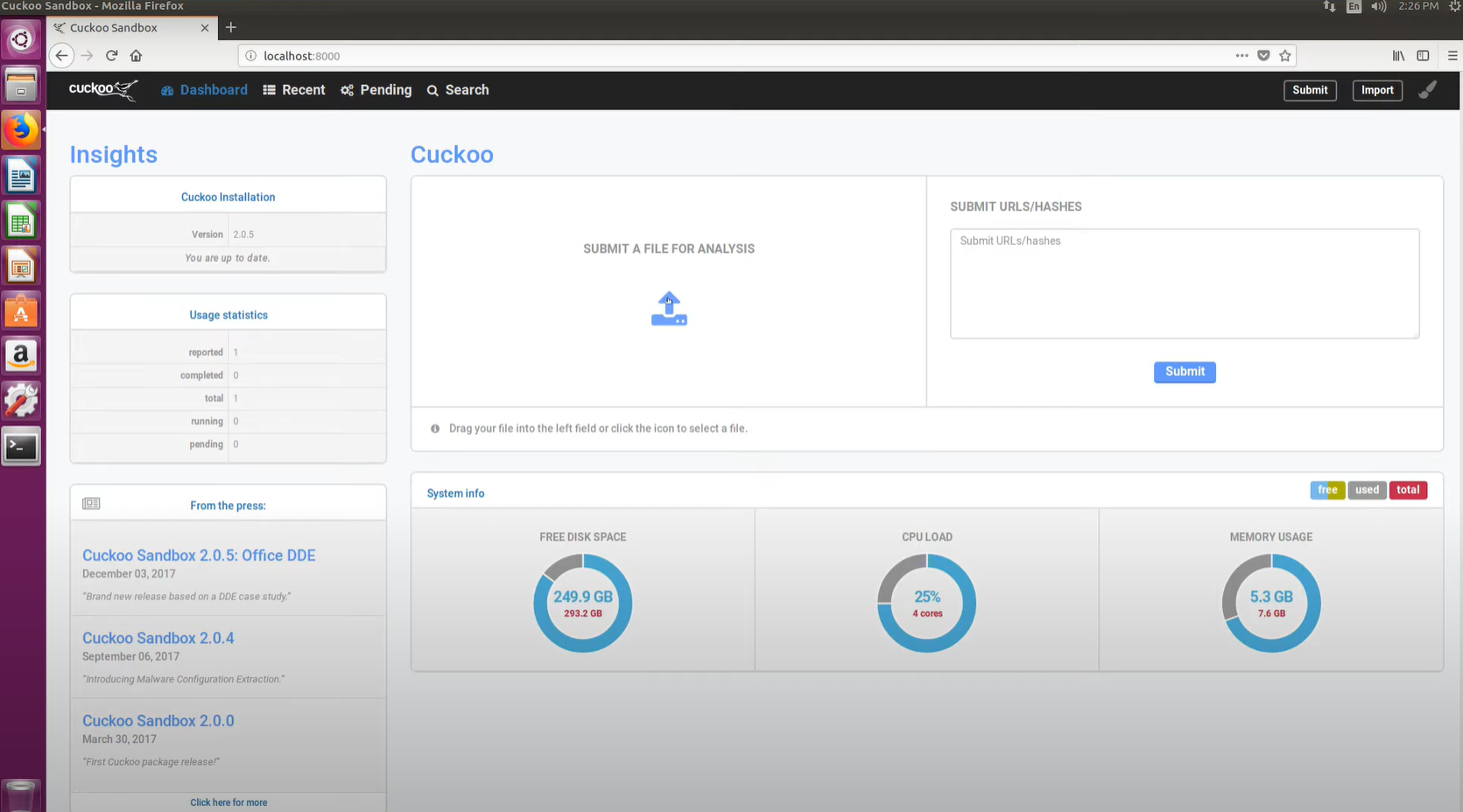Open System Settings wrench icon in the dock
This screenshot has height=812, width=1463.
[x=21, y=401]
